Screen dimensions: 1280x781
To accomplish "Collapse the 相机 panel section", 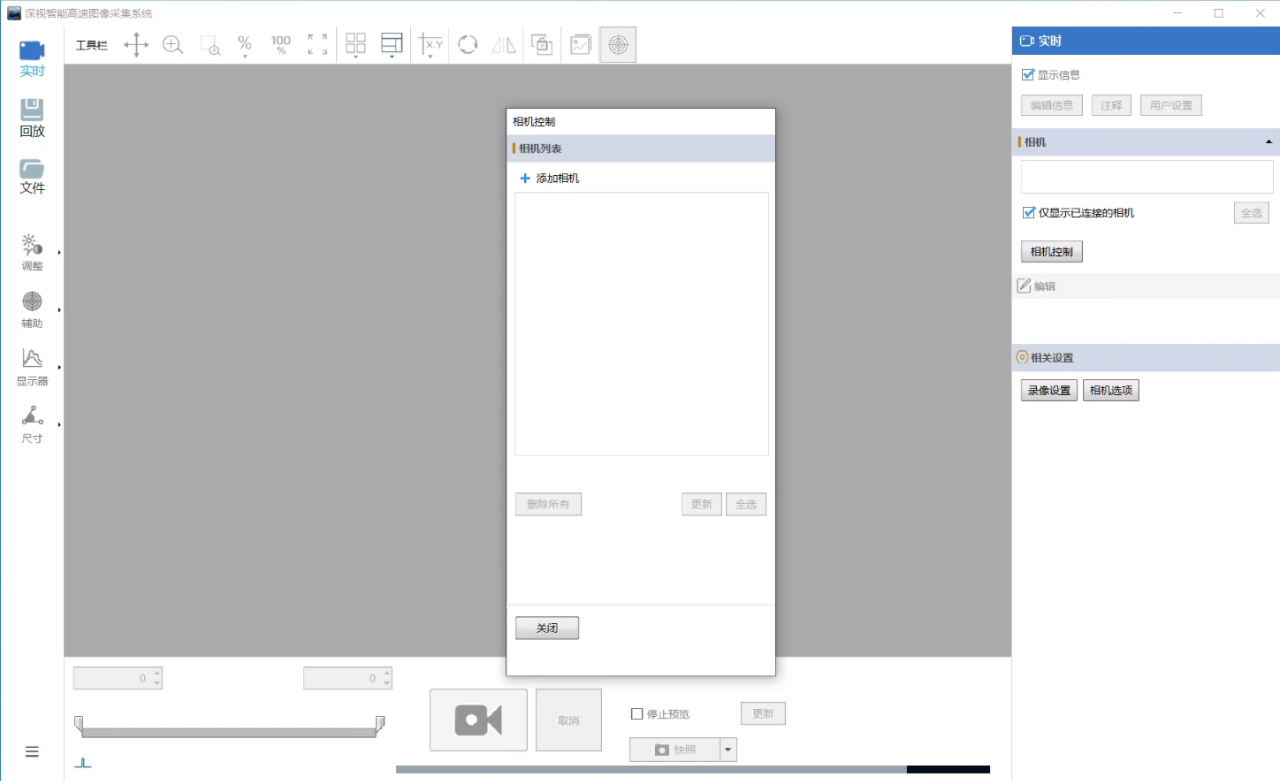I will [1268, 143].
